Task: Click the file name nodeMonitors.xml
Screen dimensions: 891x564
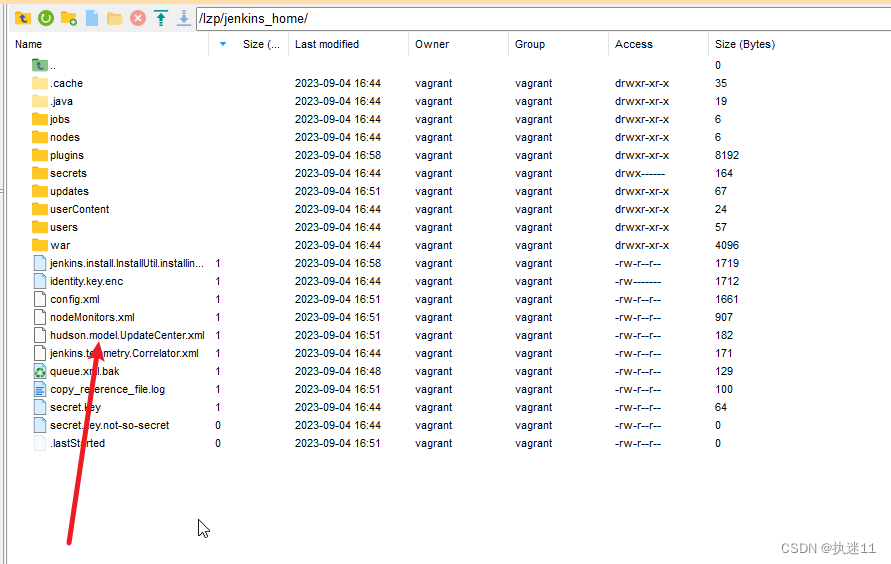Action: point(92,317)
